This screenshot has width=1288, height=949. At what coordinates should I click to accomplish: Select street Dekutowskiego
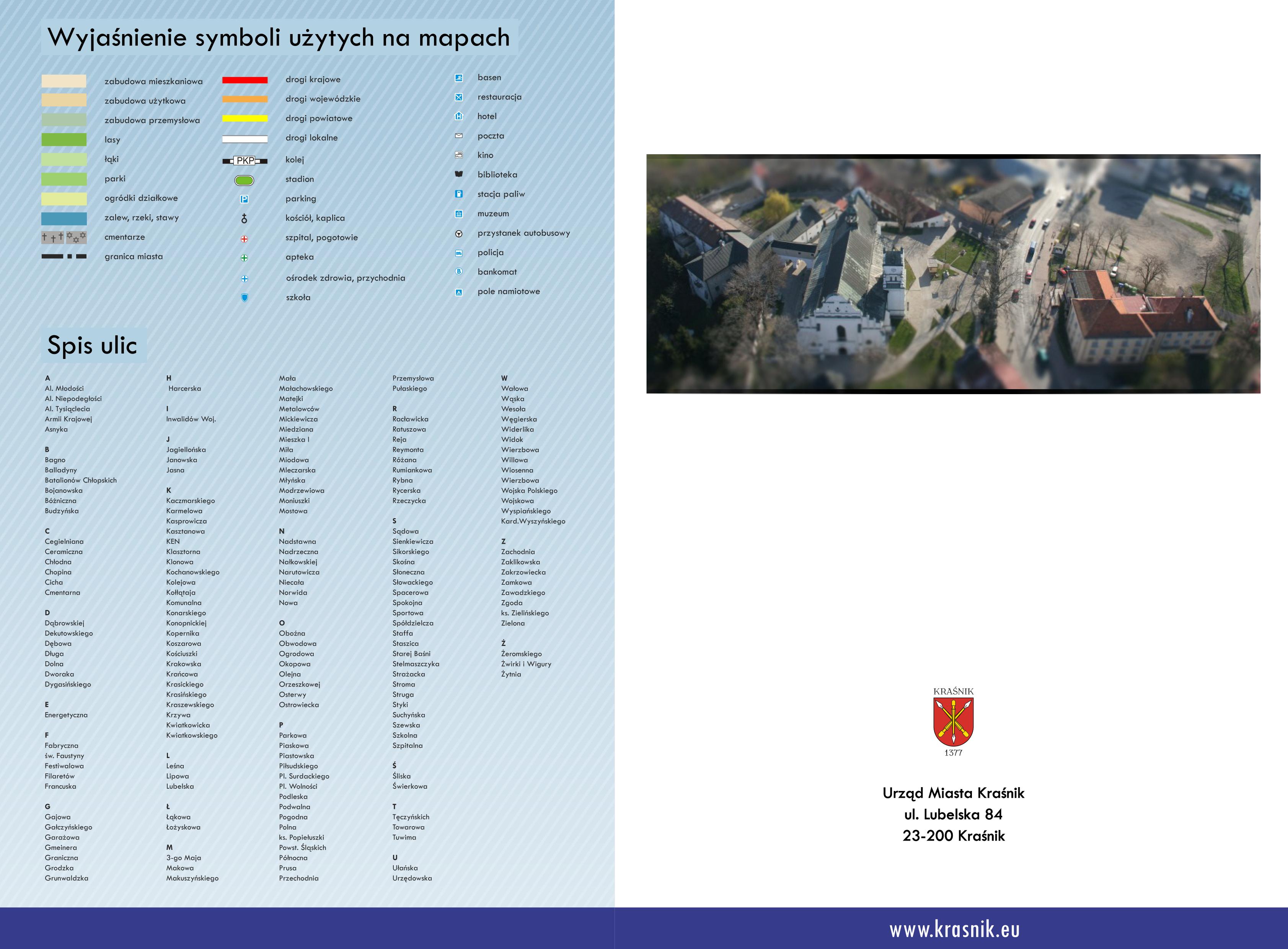pos(69,634)
